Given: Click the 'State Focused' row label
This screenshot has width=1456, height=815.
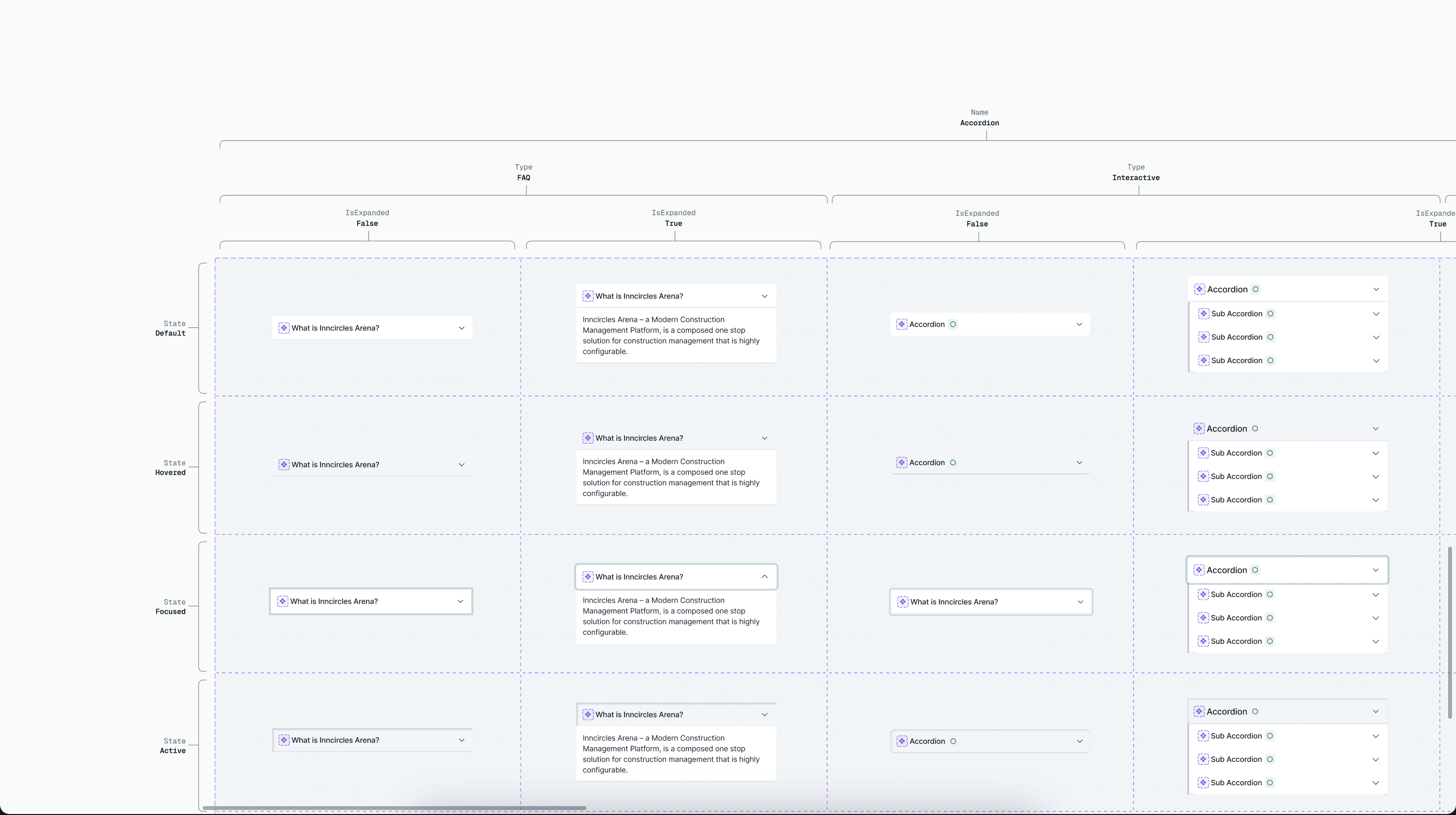Looking at the screenshot, I should [x=170, y=607].
